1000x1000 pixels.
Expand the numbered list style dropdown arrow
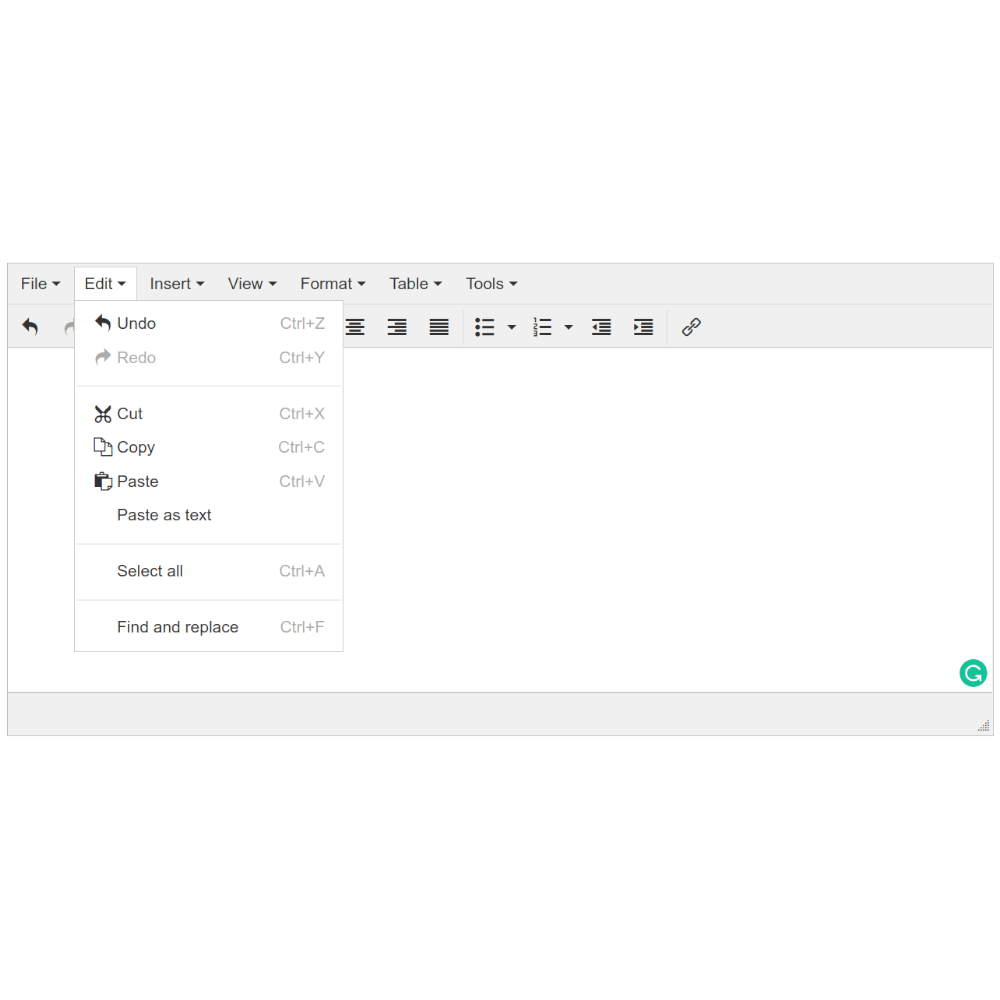568,327
